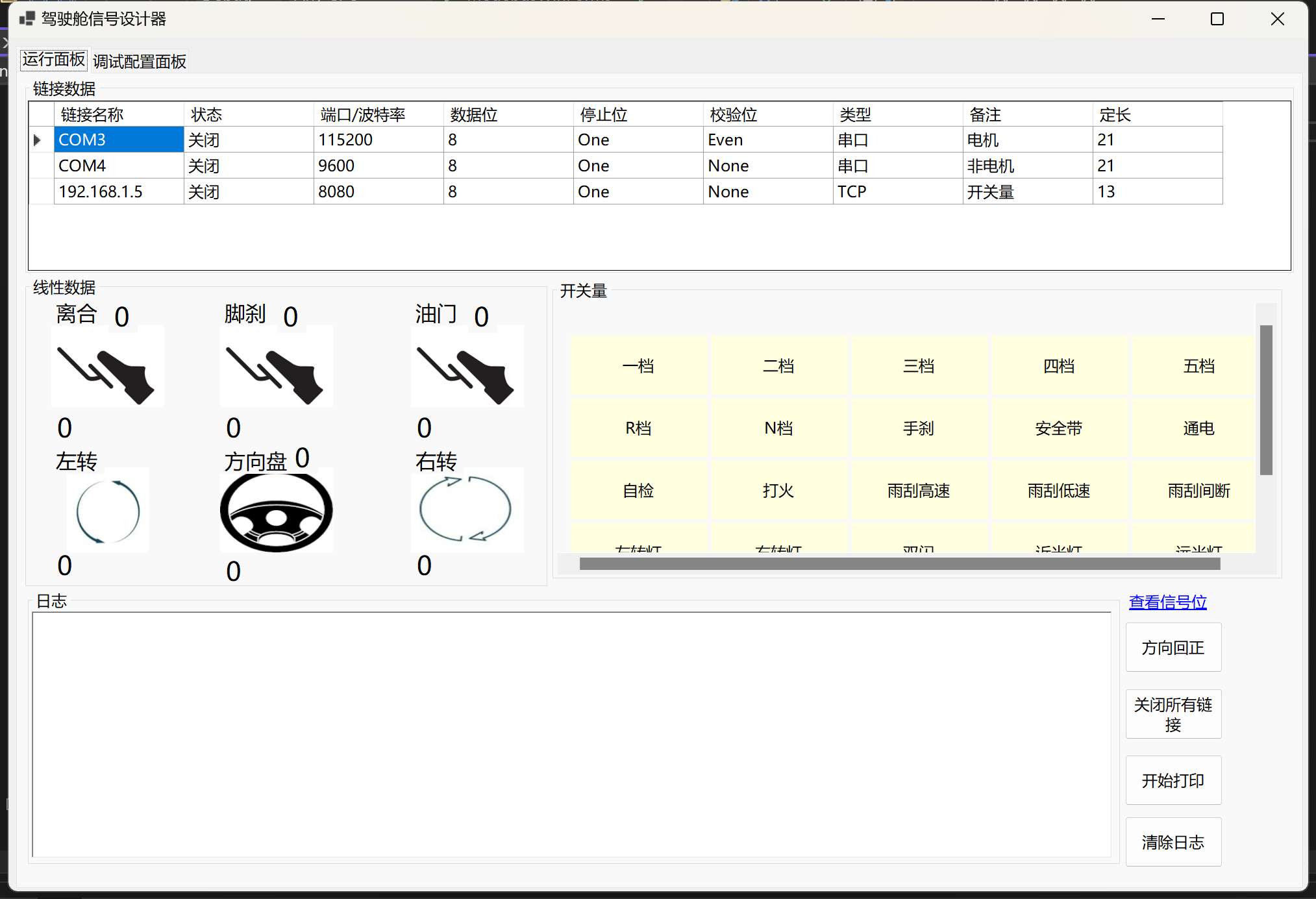
Task: Click the 端口/波特率 column header
Action: 379,114
